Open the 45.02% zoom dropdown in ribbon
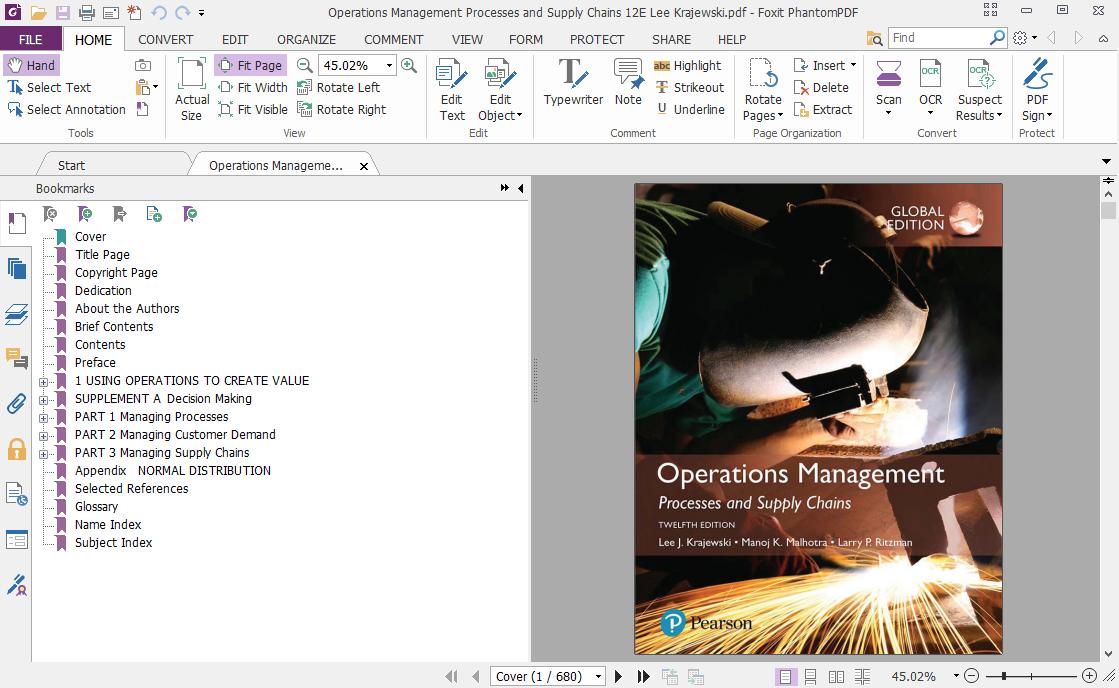 coord(390,65)
